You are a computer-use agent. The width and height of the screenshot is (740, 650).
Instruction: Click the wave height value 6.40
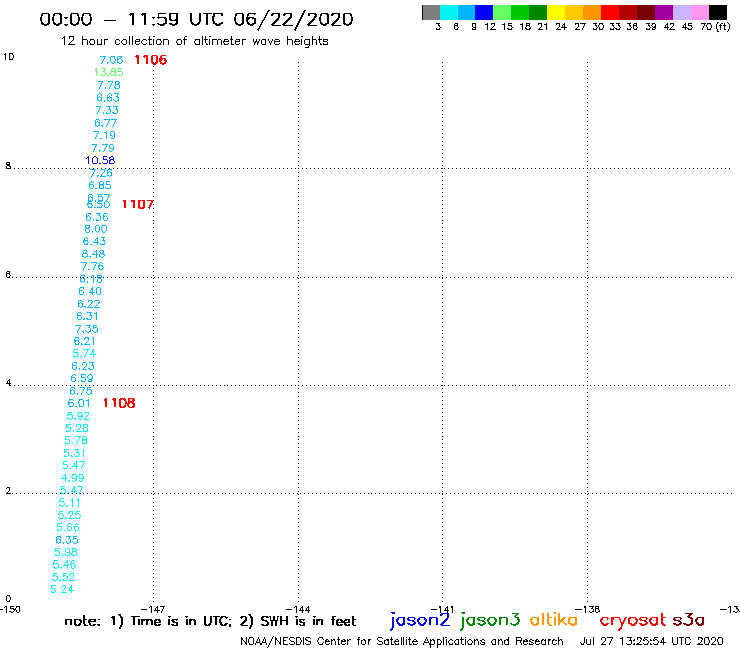[x=90, y=291]
